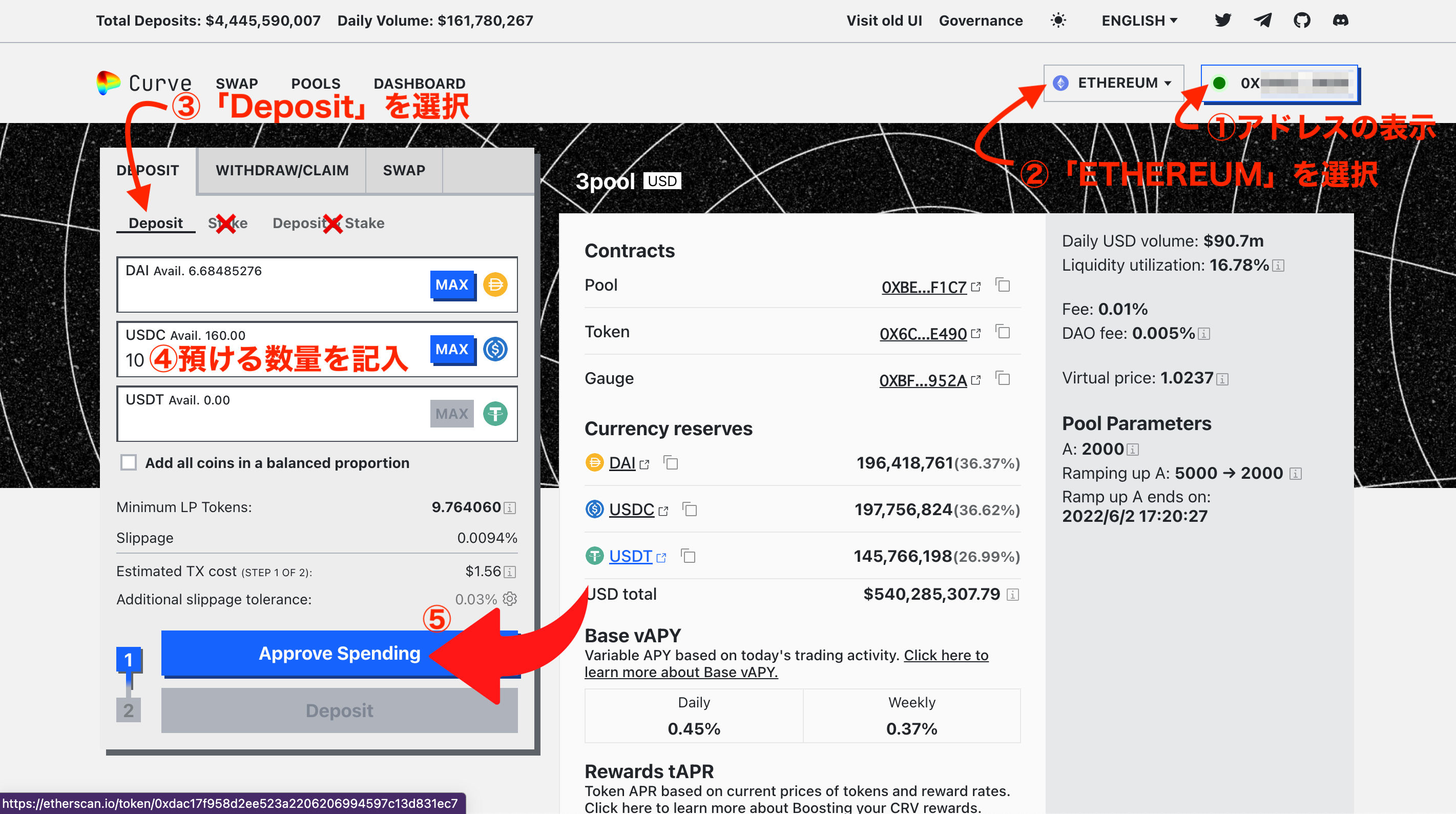The height and width of the screenshot is (814, 1456).
Task: Click the Ethereum network icon
Action: (x=1063, y=84)
